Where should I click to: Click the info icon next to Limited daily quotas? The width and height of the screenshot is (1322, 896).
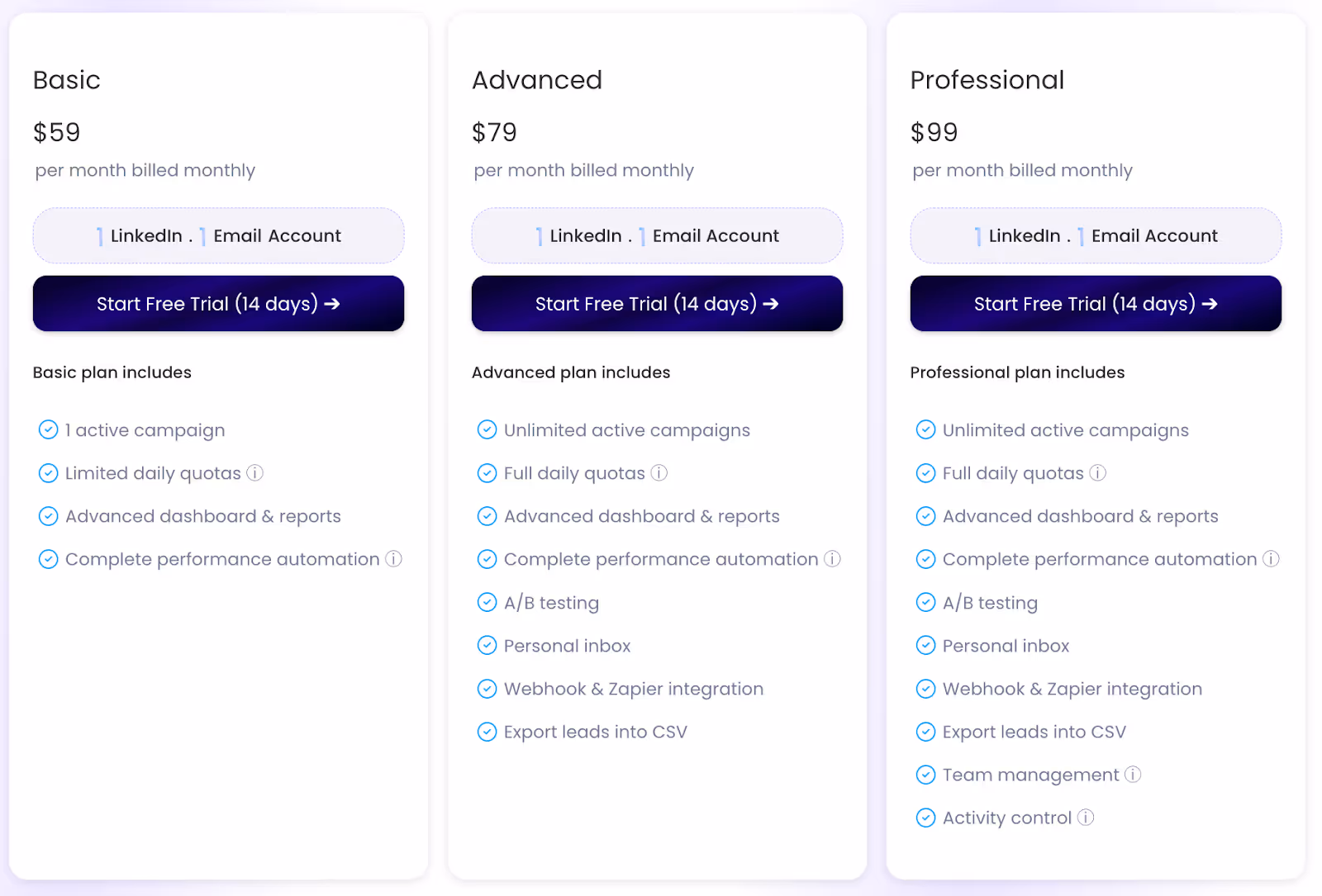256,473
